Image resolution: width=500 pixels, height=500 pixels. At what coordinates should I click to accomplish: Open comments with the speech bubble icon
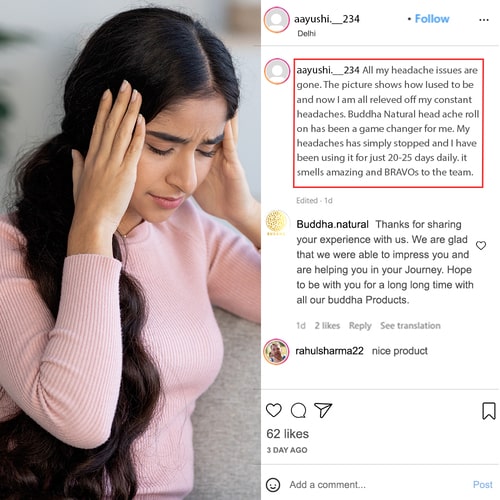click(x=298, y=410)
